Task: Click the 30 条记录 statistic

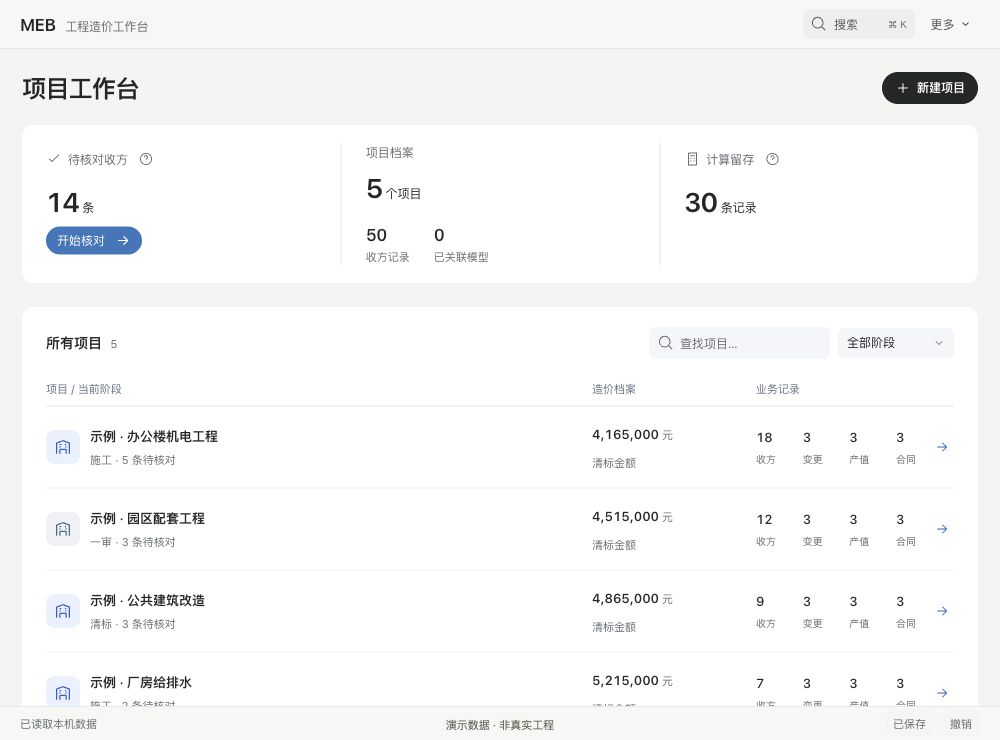Action: pyautogui.click(x=720, y=204)
